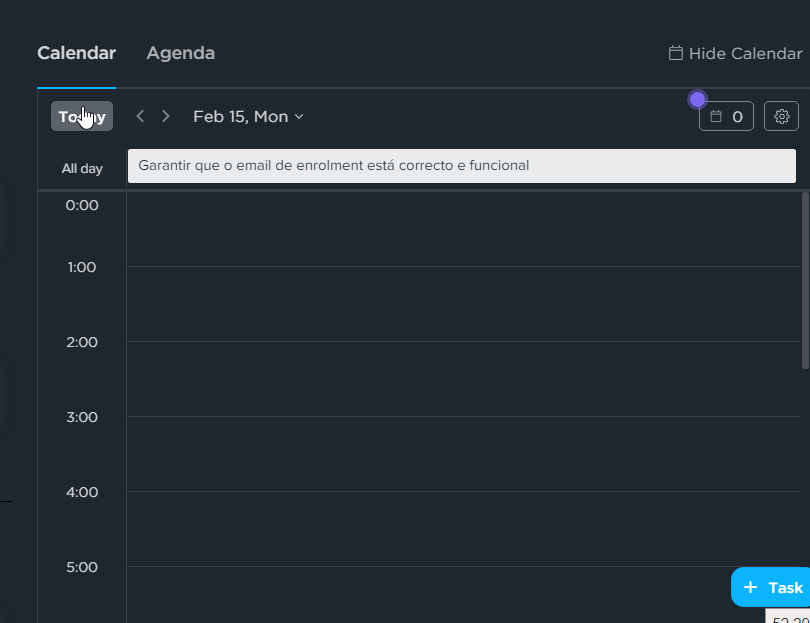Advance to next day with right arrow

click(x=166, y=116)
